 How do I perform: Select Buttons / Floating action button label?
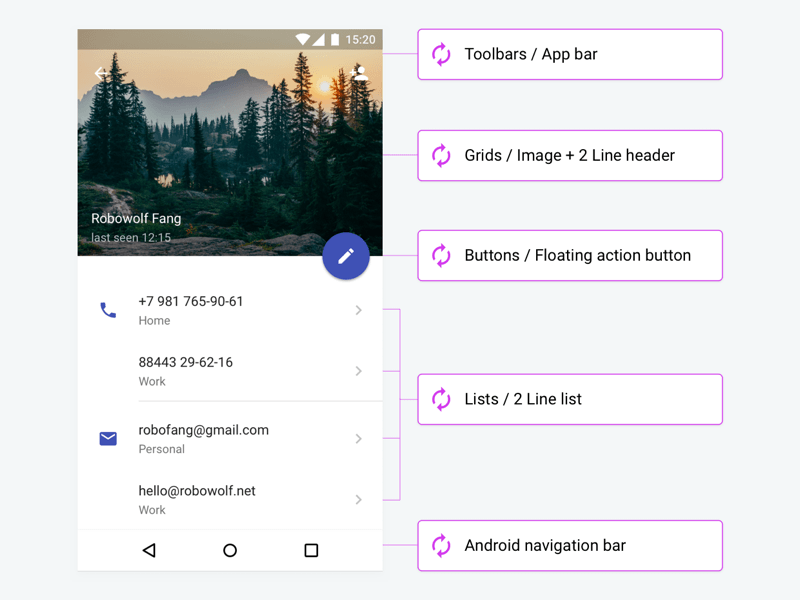[x=578, y=255]
